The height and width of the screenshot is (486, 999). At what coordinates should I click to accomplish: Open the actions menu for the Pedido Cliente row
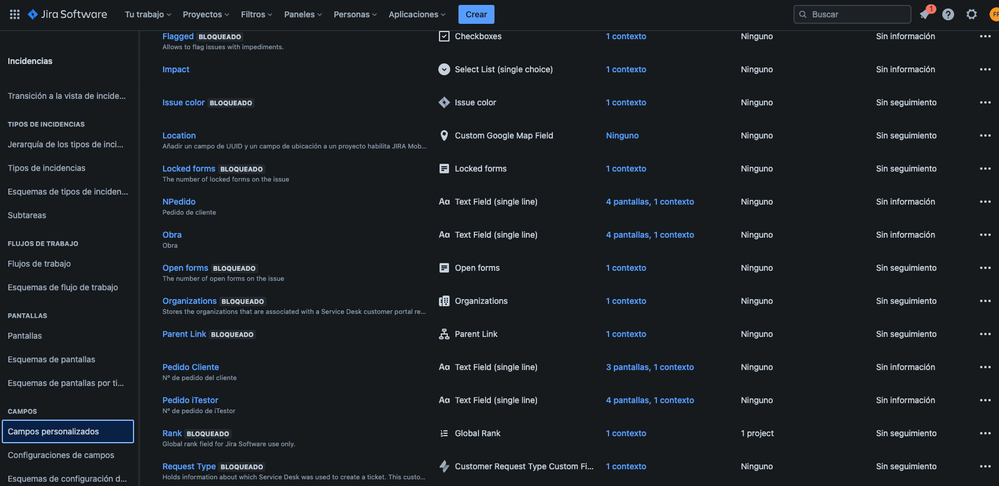pyautogui.click(x=985, y=368)
